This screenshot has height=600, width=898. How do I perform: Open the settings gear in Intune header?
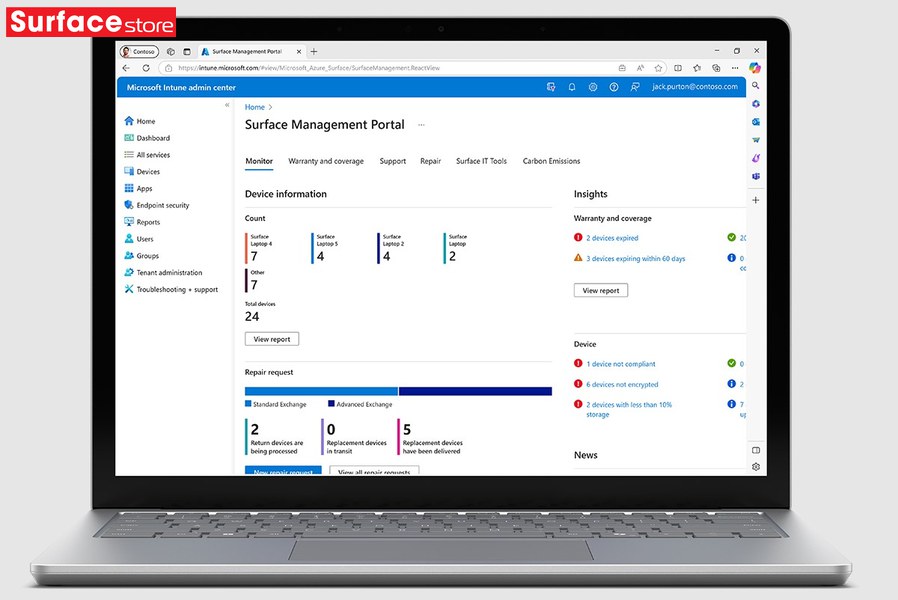tap(593, 87)
